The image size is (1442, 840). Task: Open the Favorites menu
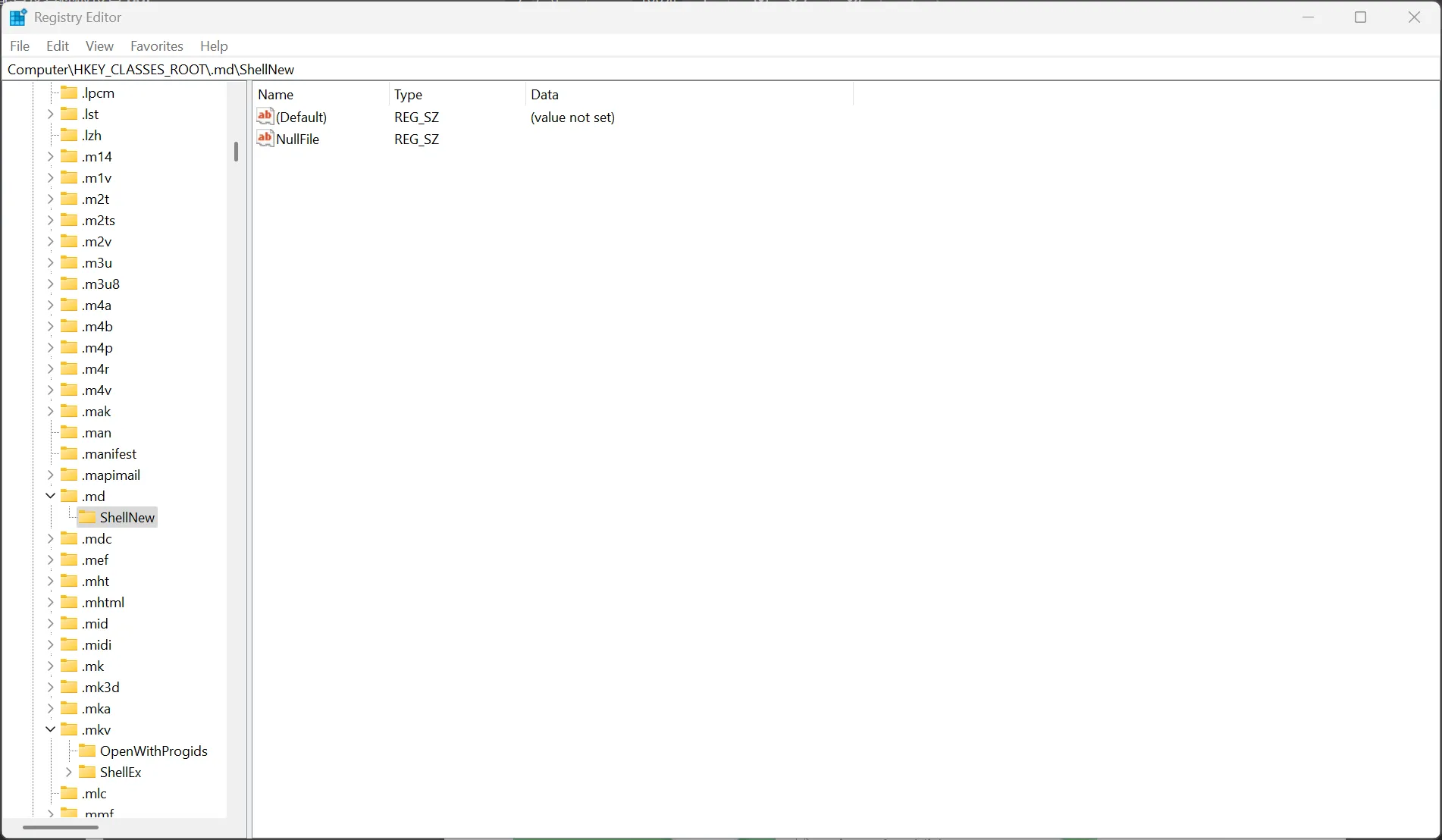point(156,46)
